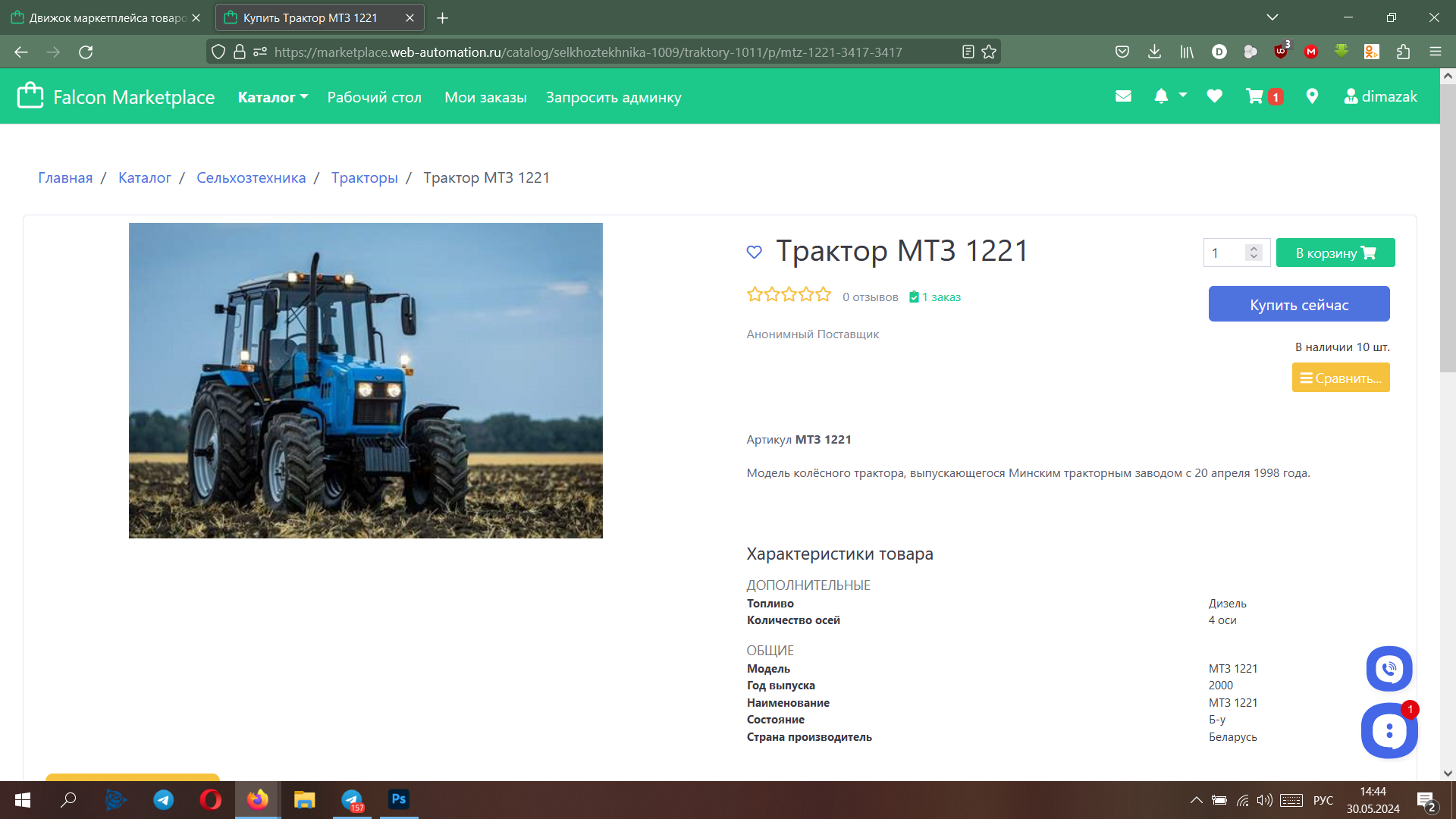Open the messages envelope icon
1456x819 pixels.
[x=1123, y=96]
